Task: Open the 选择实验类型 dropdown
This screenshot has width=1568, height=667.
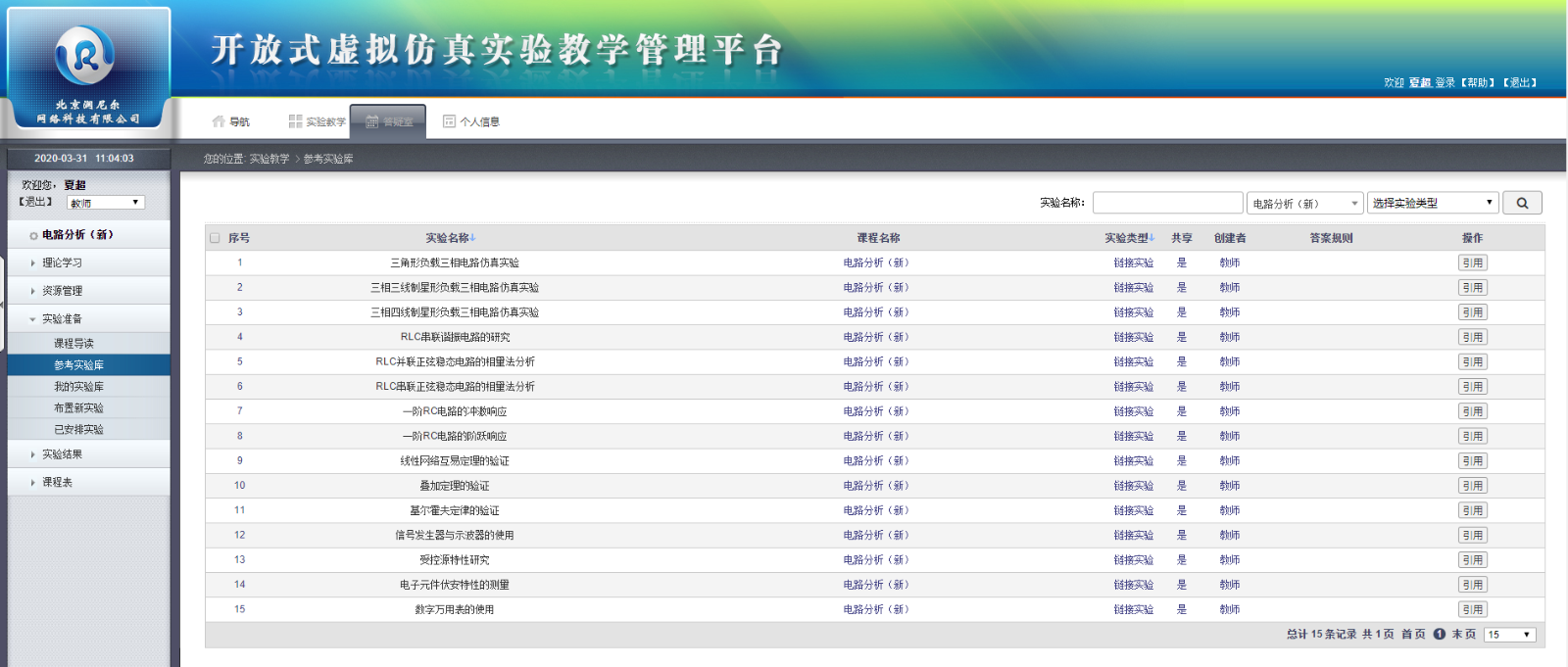Action: click(x=1432, y=203)
